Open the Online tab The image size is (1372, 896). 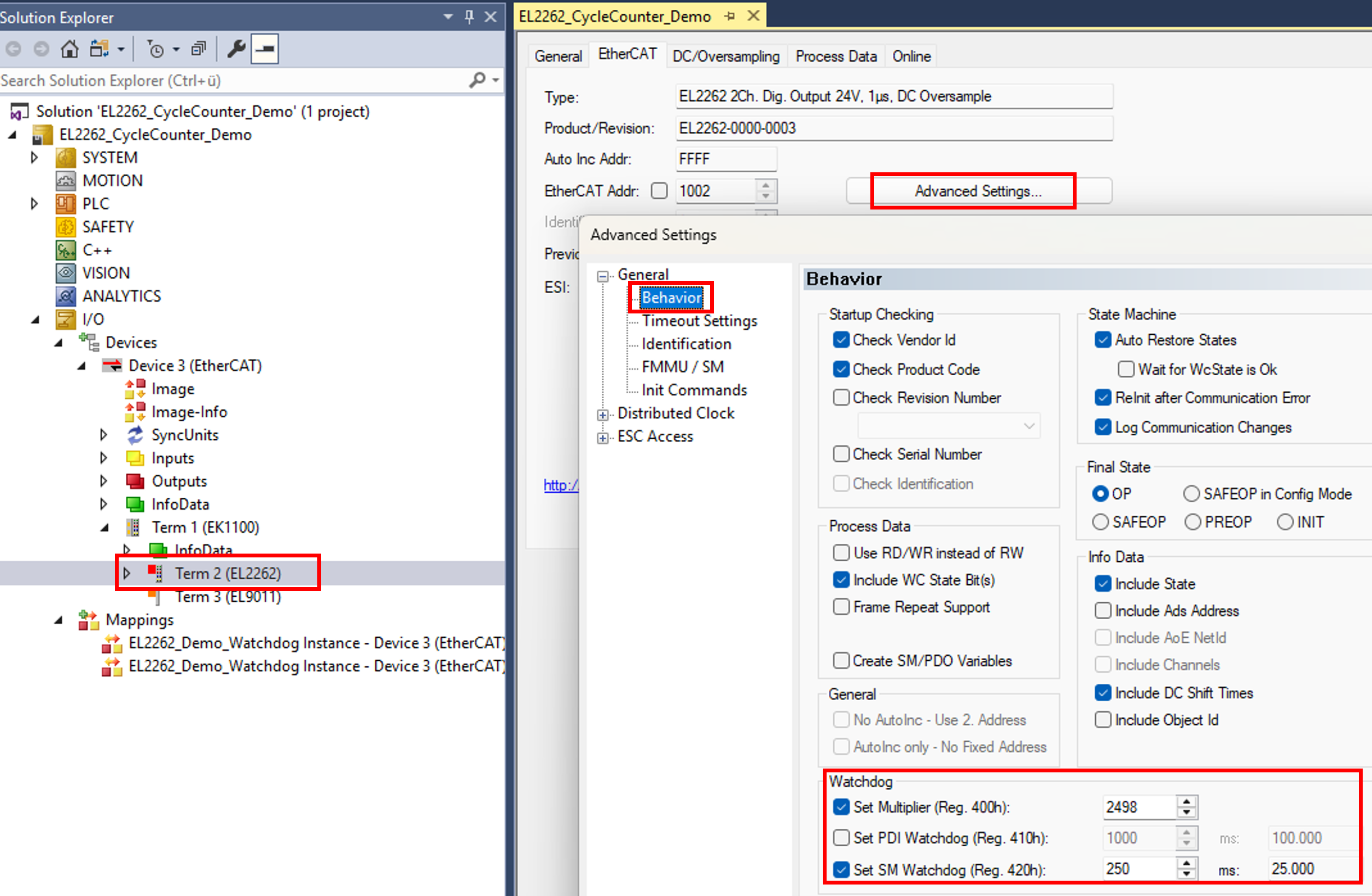pyautogui.click(x=910, y=55)
